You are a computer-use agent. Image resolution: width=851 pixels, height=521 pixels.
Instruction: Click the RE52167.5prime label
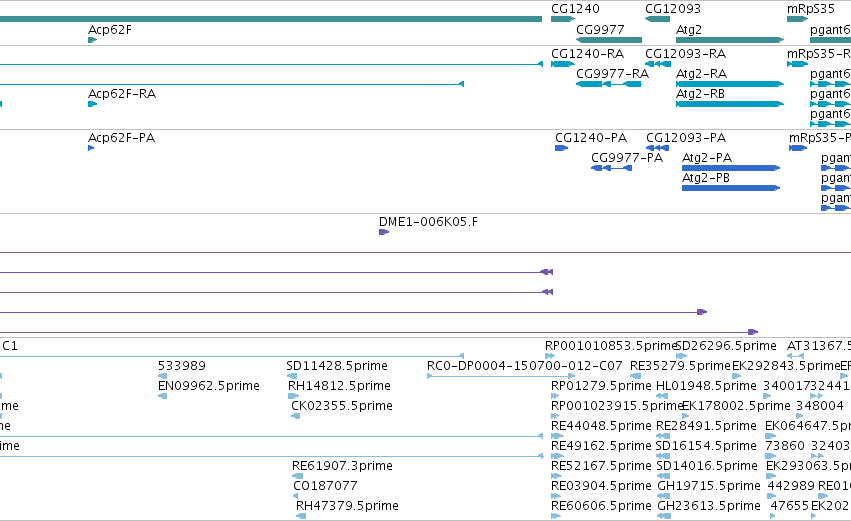tap(600, 465)
